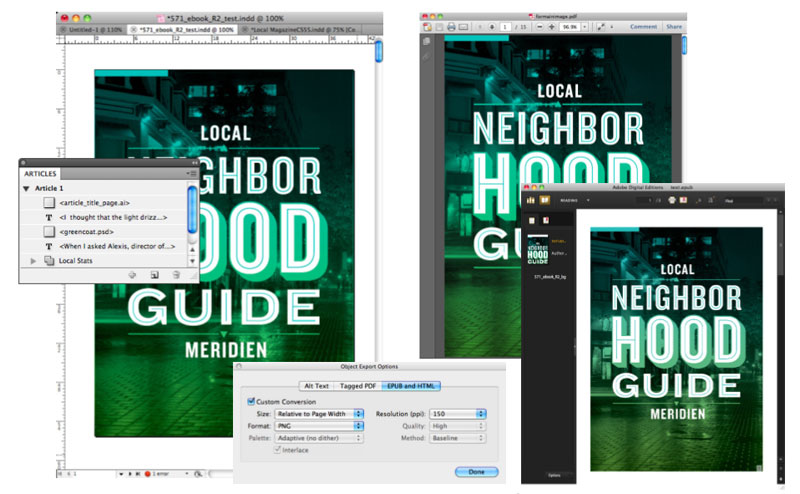This screenshot has width=800, height=494.
Task: Switch to Local MagazineCS55.indd tab
Action: click(x=301, y=30)
